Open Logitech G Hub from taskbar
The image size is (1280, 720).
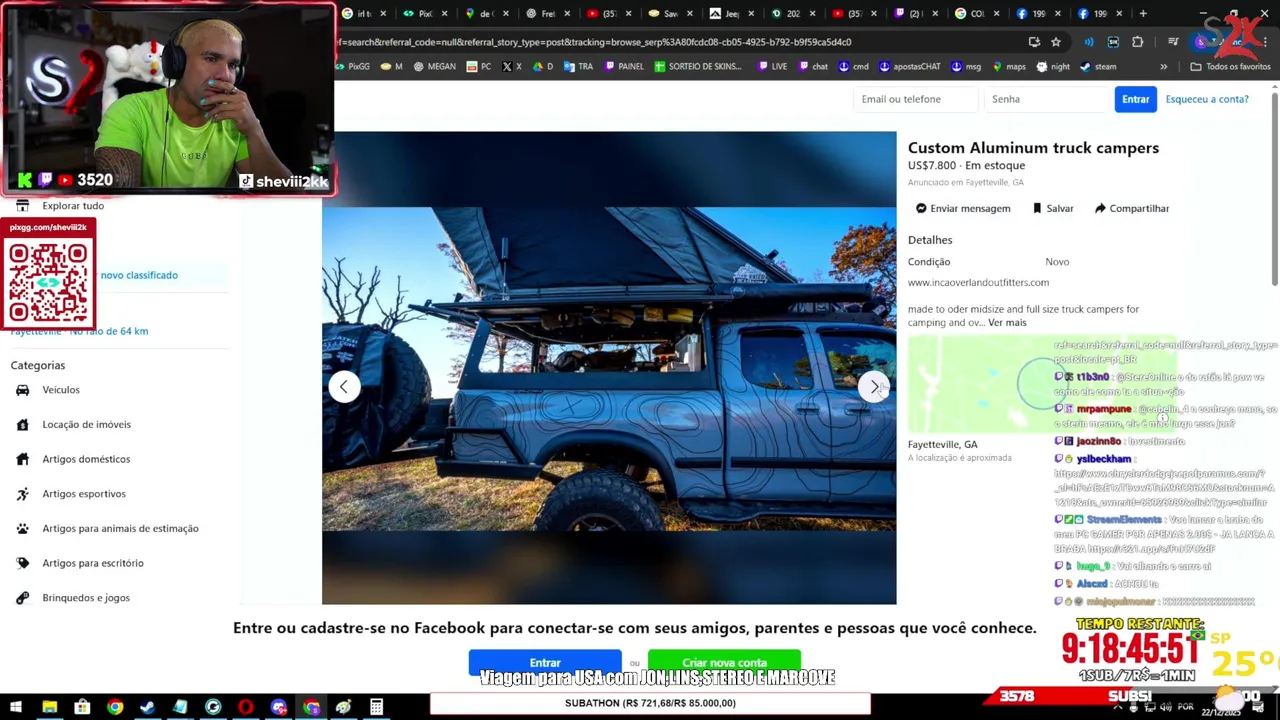point(213,708)
